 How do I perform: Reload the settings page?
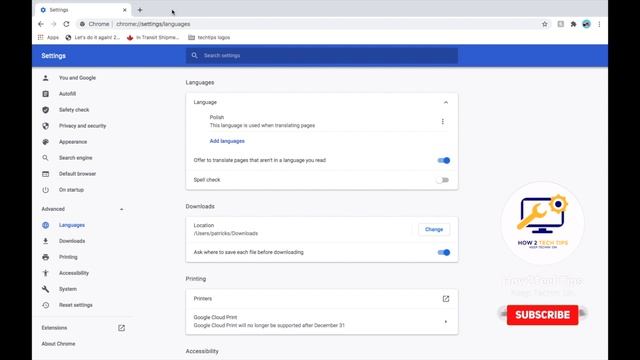(x=66, y=24)
